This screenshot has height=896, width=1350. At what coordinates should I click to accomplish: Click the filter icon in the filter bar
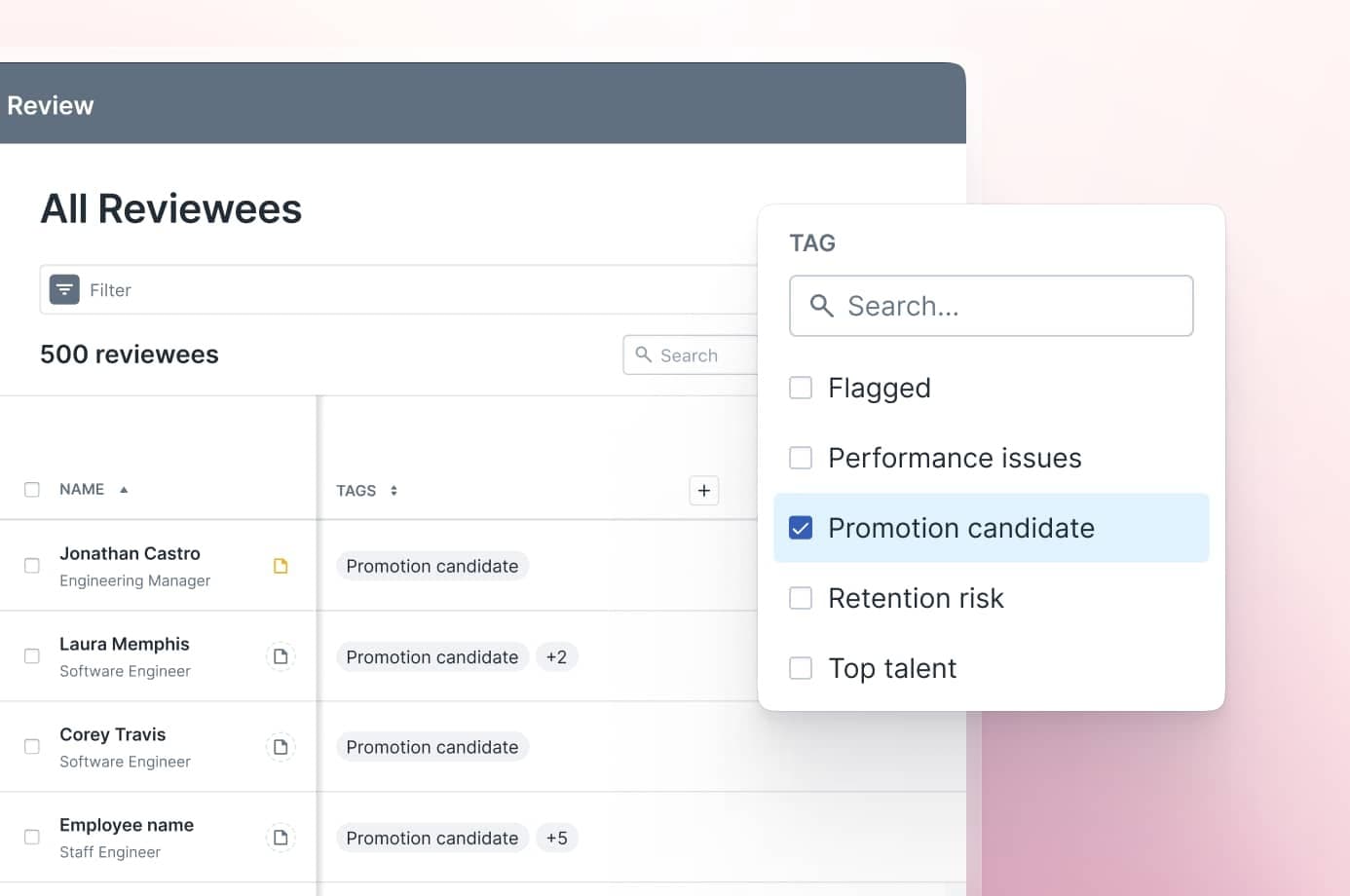[64, 289]
